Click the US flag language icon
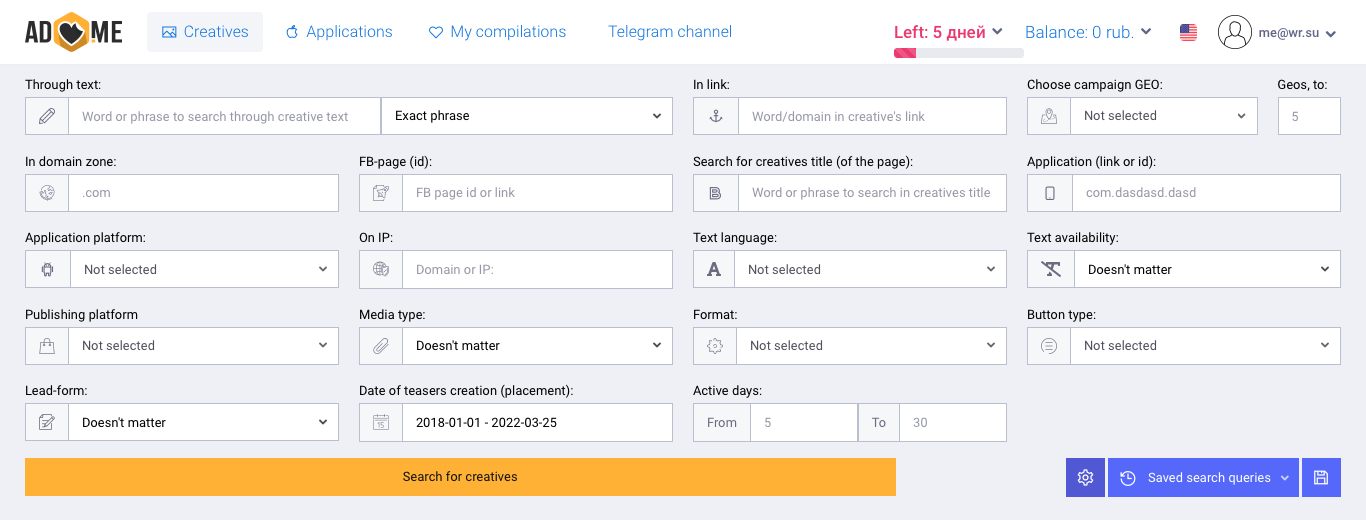1366x520 pixels. point(1188,33)
